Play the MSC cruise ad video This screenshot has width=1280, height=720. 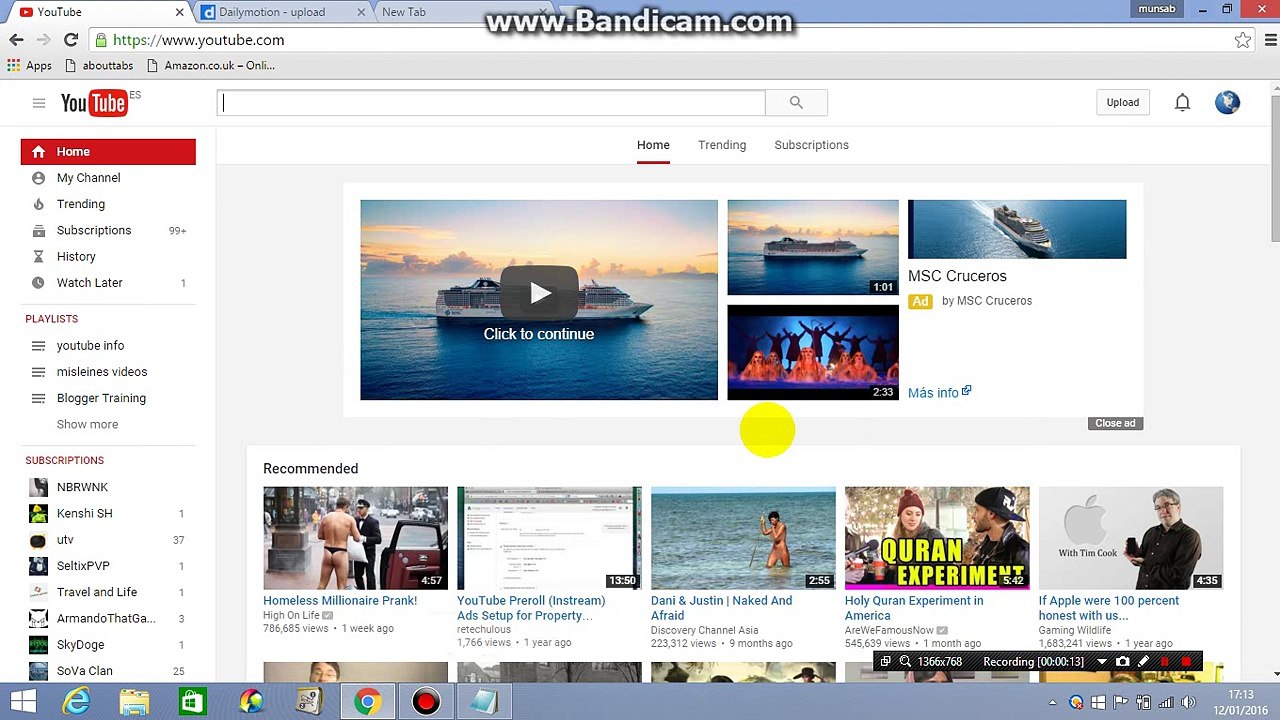pos(539,294)
